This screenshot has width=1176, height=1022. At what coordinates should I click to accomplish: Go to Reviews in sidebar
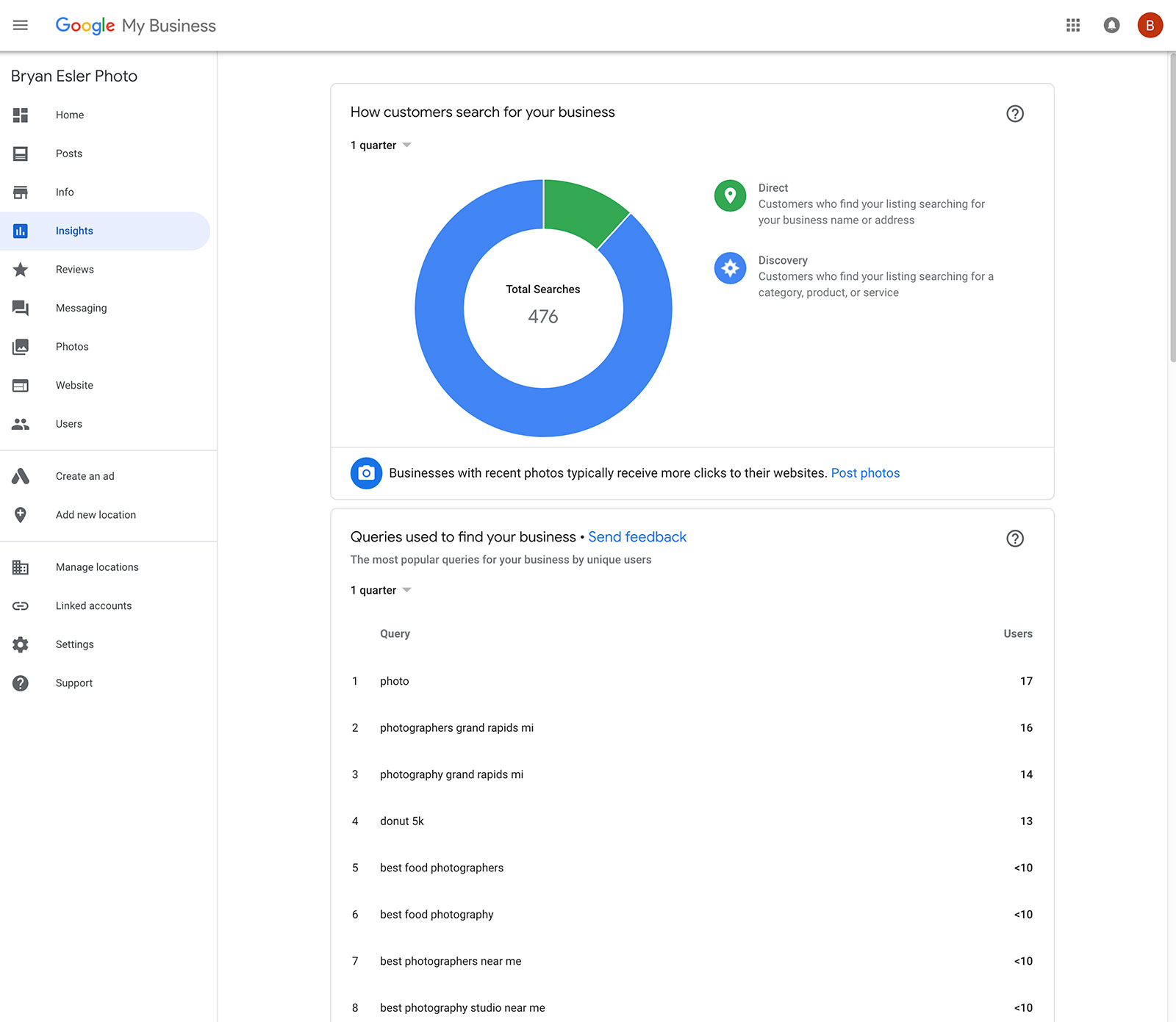pyautogui.click(x=75, y=270)
